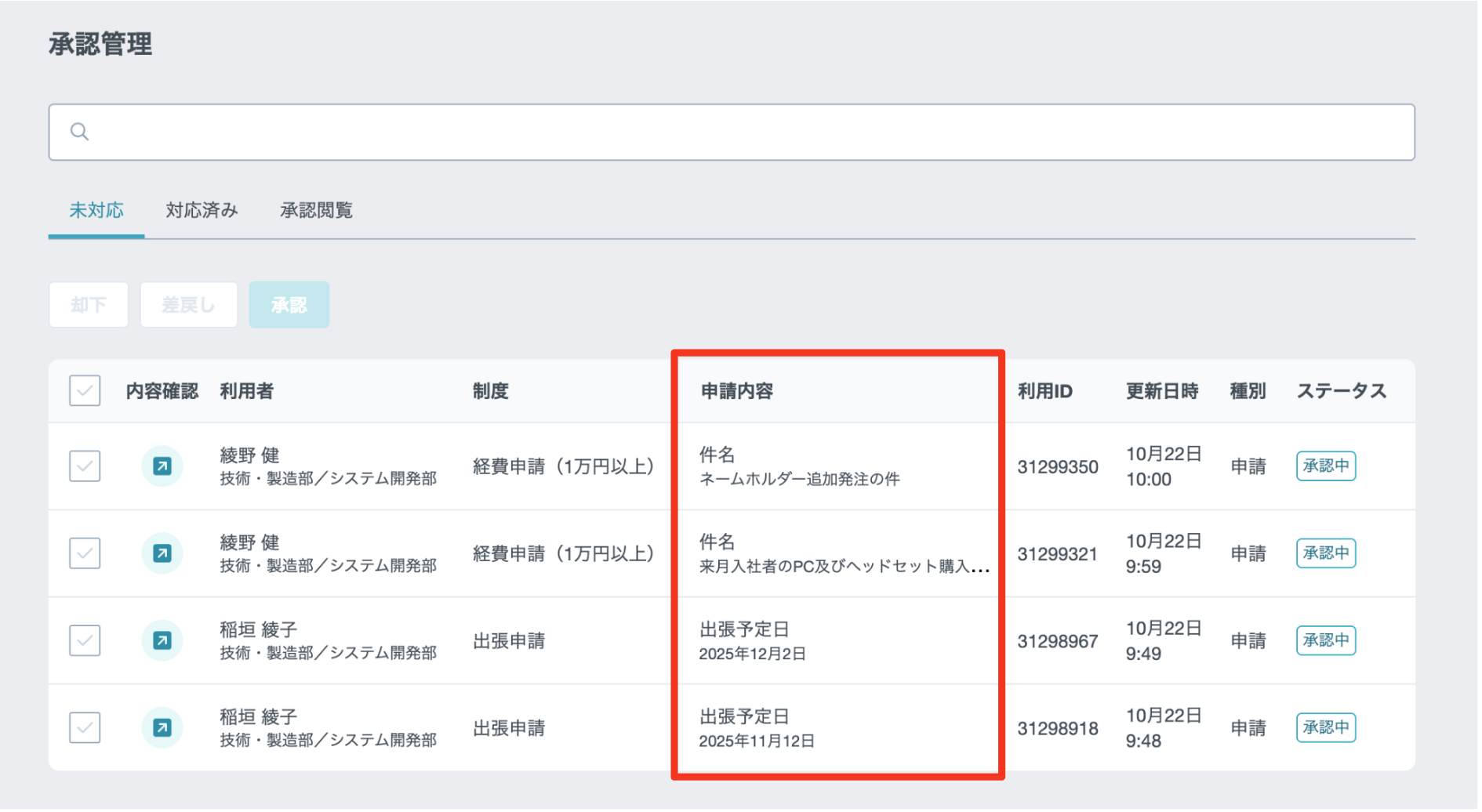Viewport: 1482px width, 812px height.
Task: Open details icon for request 31299321
Action: pos(162,554)
